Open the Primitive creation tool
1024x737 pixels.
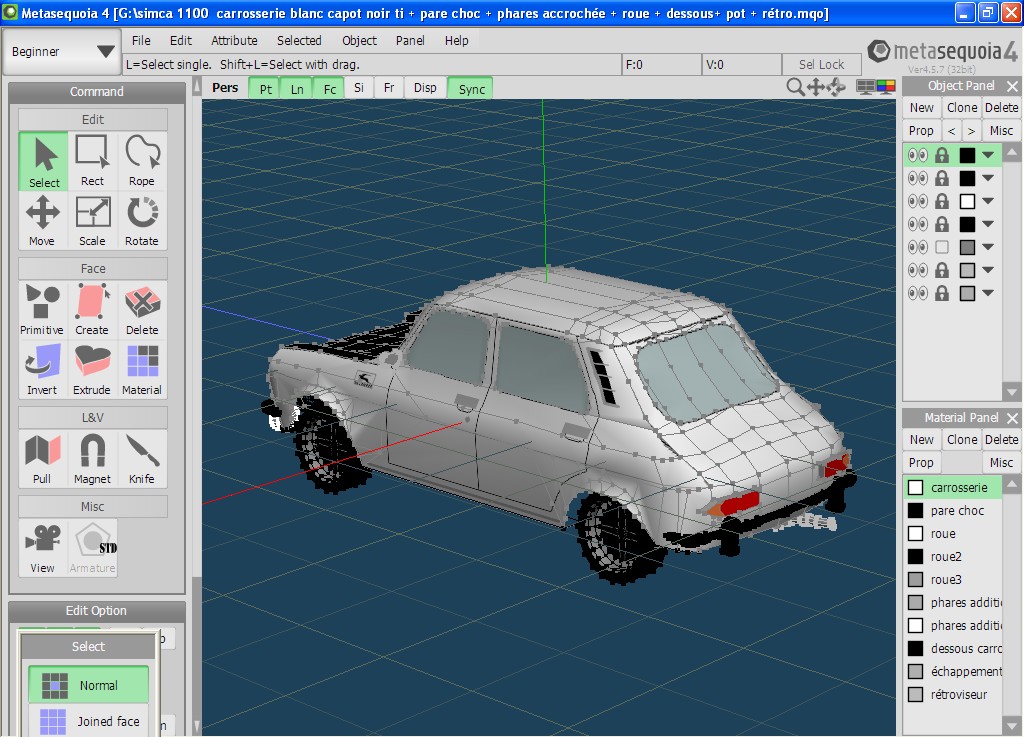coord(42,310)
